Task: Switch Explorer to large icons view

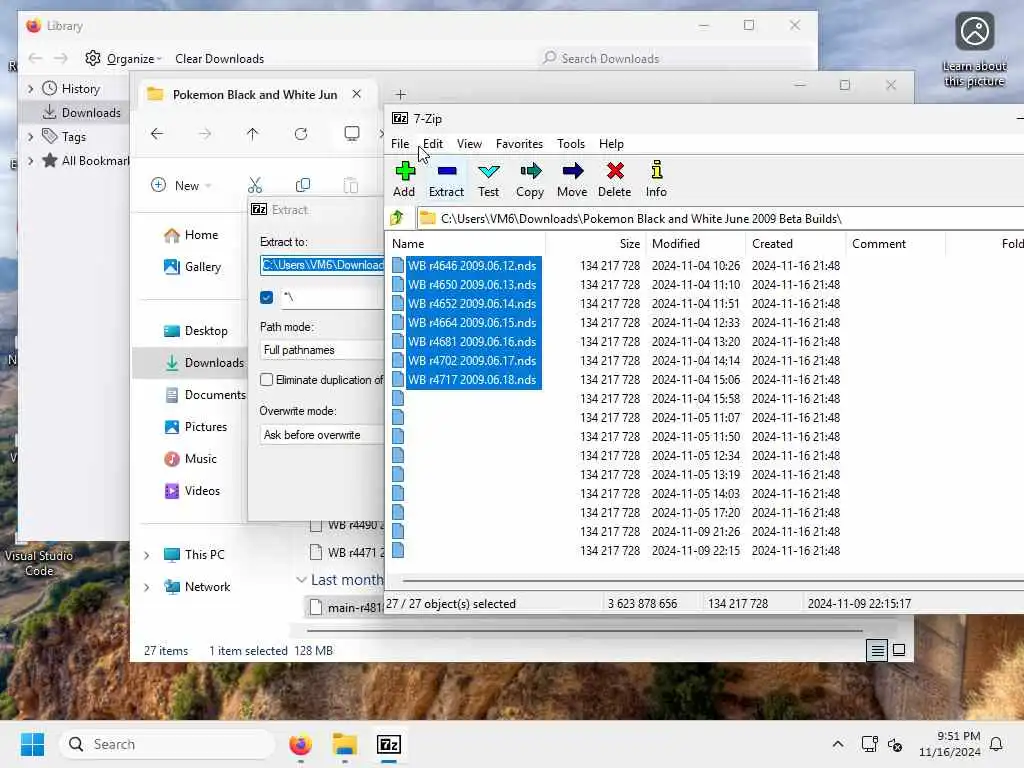Action: tap(899, 650)
